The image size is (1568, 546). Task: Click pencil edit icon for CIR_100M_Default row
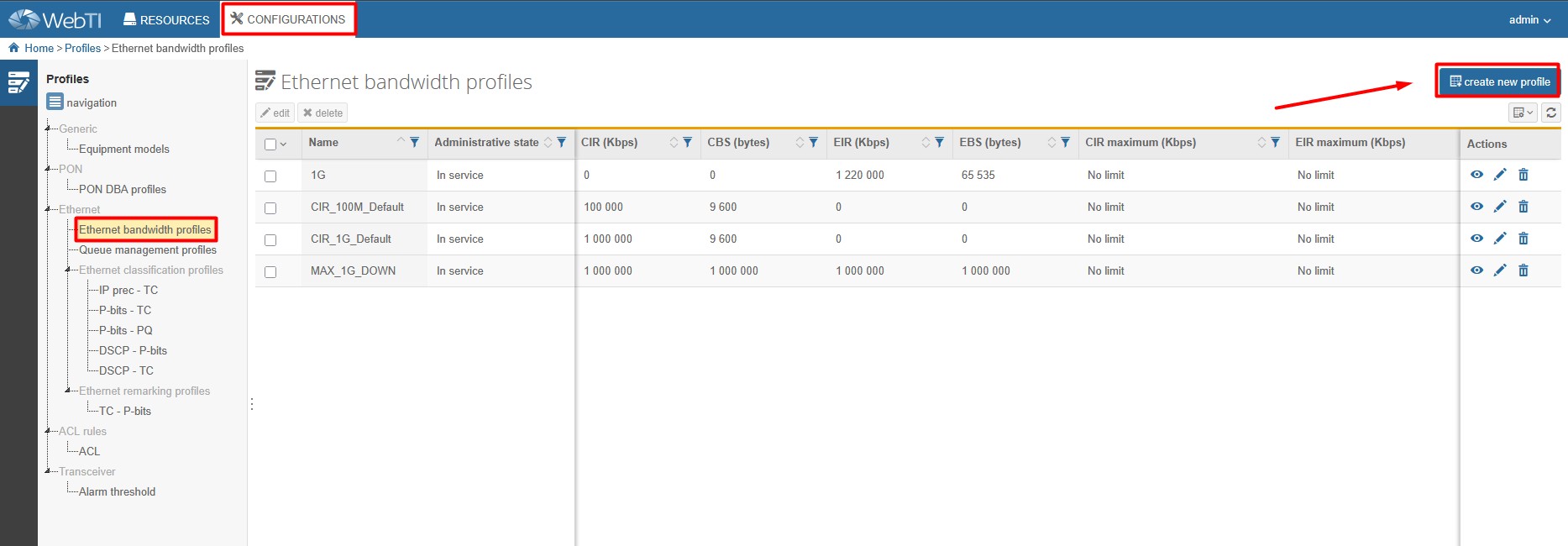coord(1500,207)
